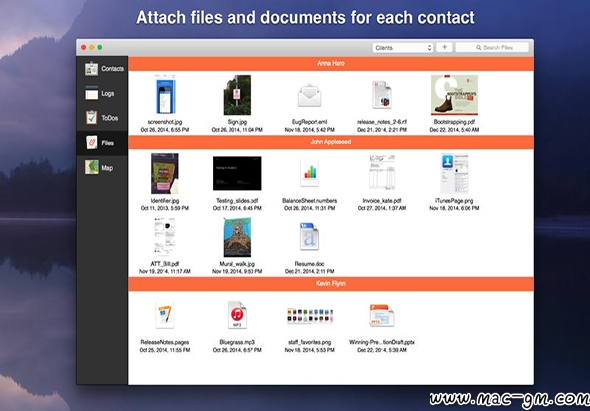The width and height of the screenshot is (590, 411).
Task: Open the Resume.doc file icon
Action: pos(309,237)
